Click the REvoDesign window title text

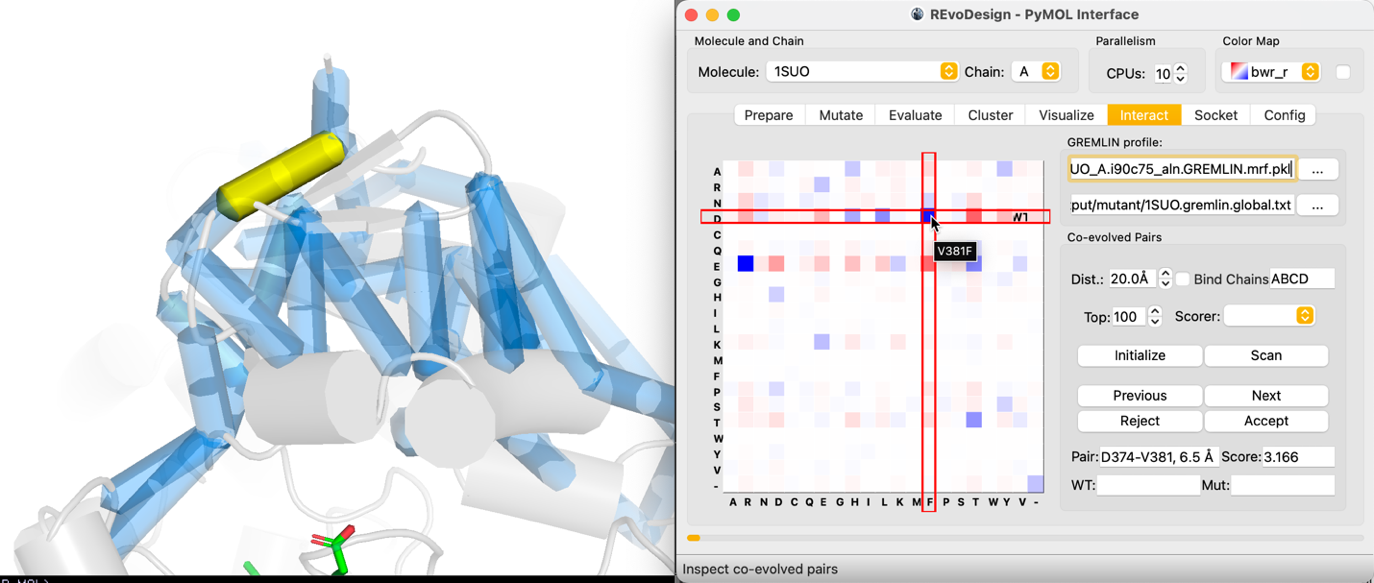1034,15
